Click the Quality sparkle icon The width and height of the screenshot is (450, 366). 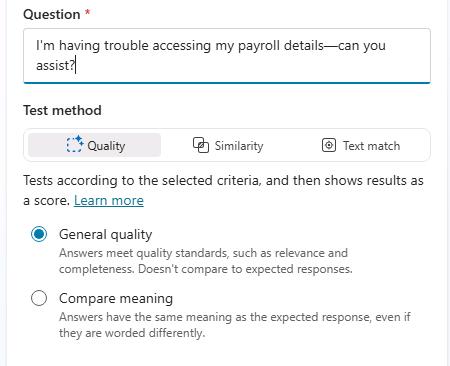pyautogui.click(x=75, y=144)
